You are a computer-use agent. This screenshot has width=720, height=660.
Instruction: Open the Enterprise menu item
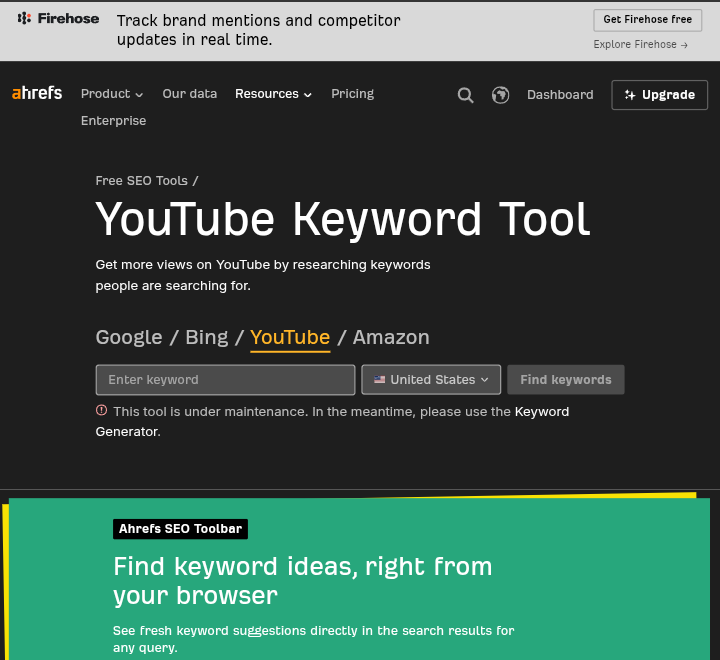(113, 121)
